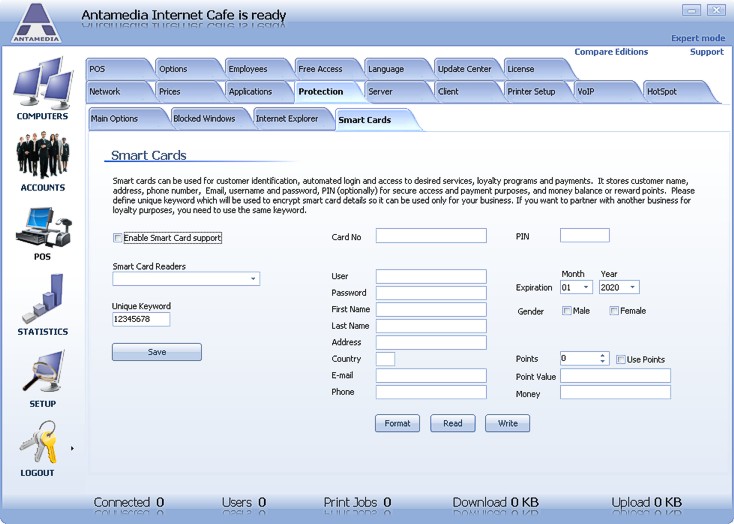Click the First Name field
This screenshot has height=524, width=734.
coord(431,310)
